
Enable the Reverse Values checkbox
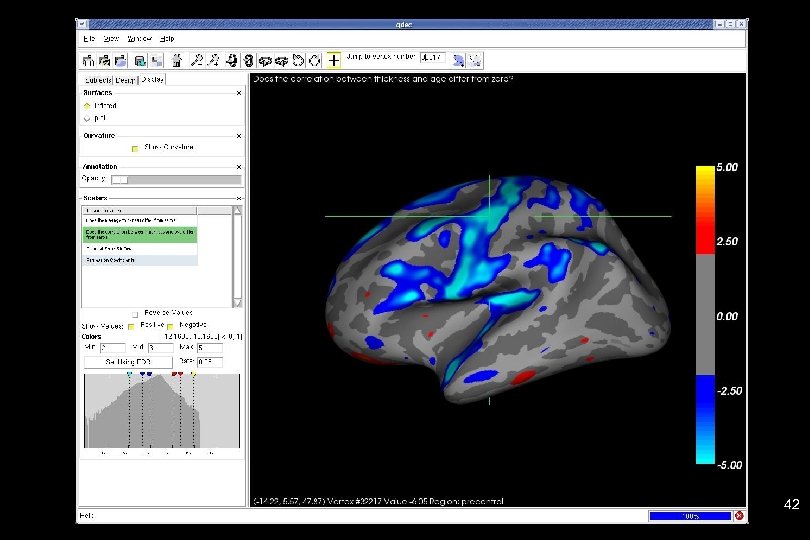135,313
